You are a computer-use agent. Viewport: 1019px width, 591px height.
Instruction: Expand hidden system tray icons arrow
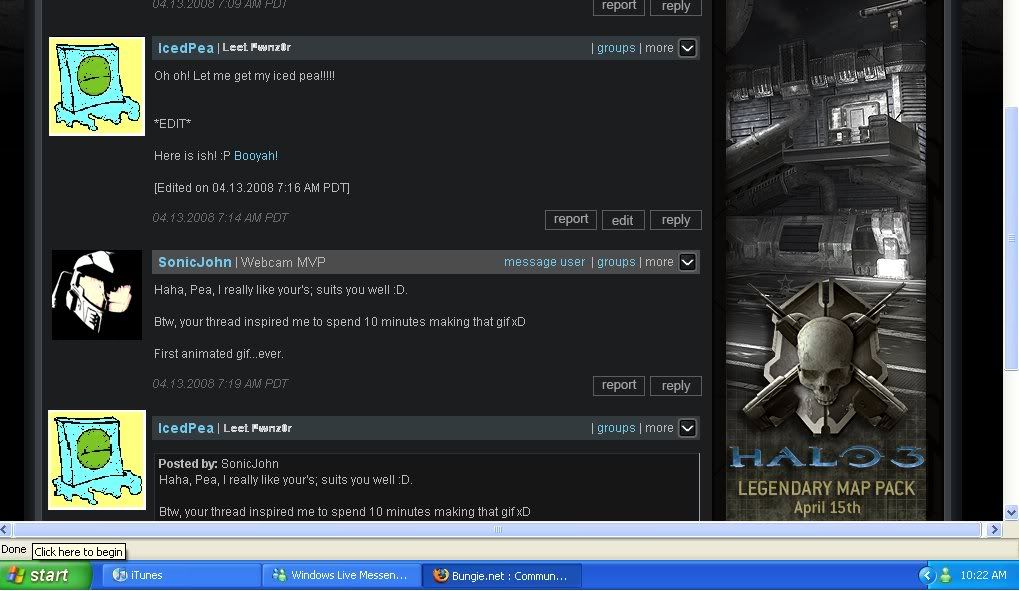point(926,575)
